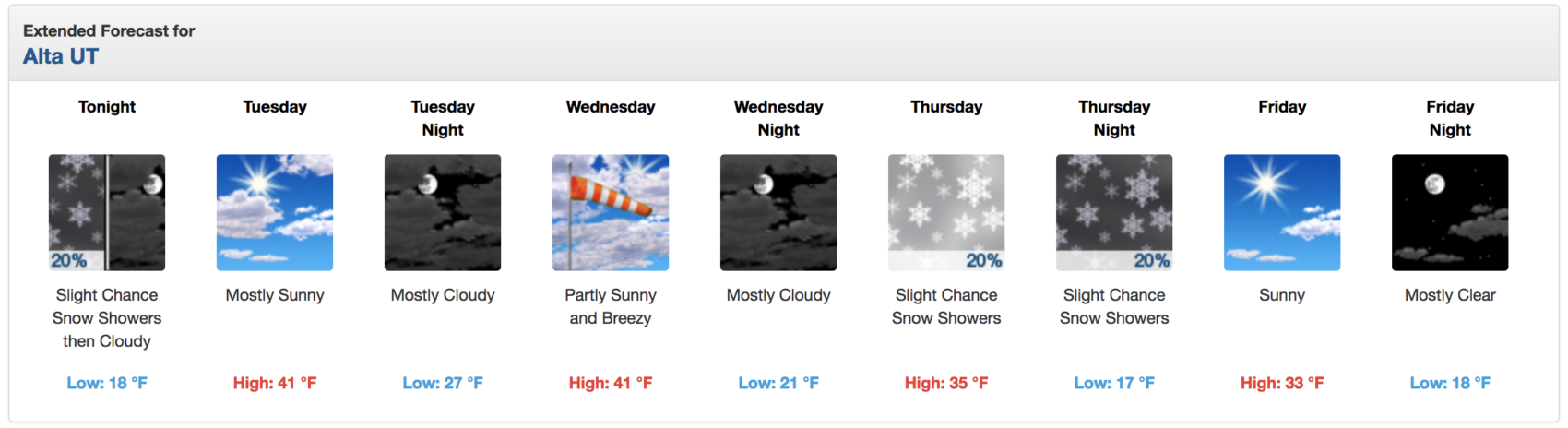Select the Low: 17 °F temperature
1568x428 pixels.
click(x=1114, y=383)
